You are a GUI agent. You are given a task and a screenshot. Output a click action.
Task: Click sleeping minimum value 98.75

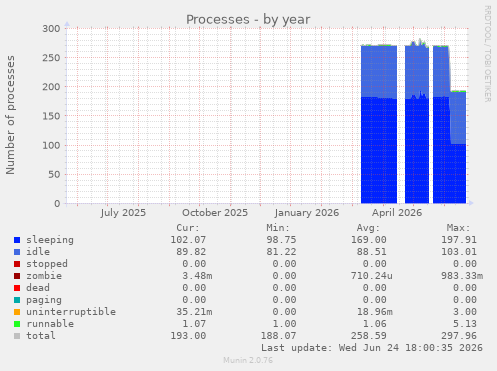point(281,240)
